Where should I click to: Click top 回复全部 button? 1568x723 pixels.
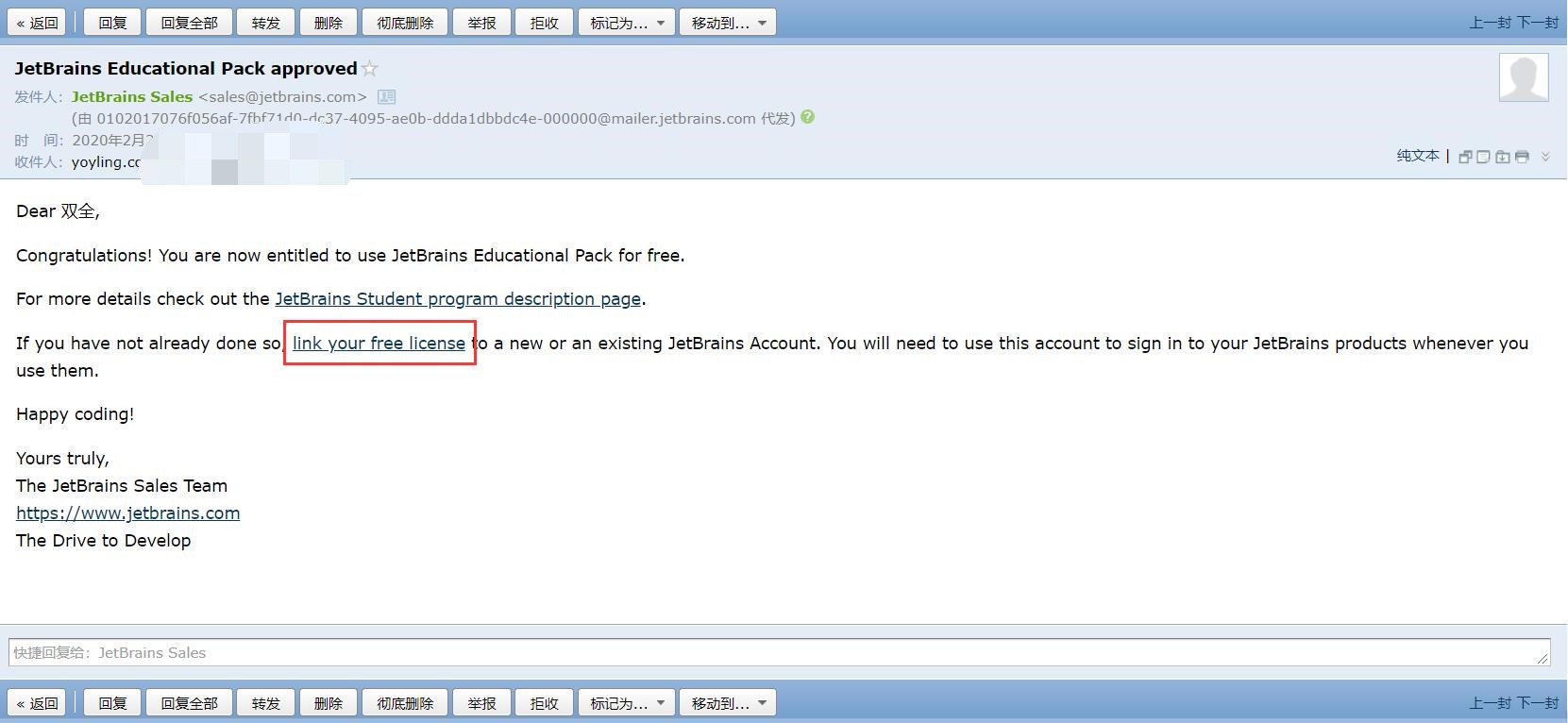(x=189, y=23)
